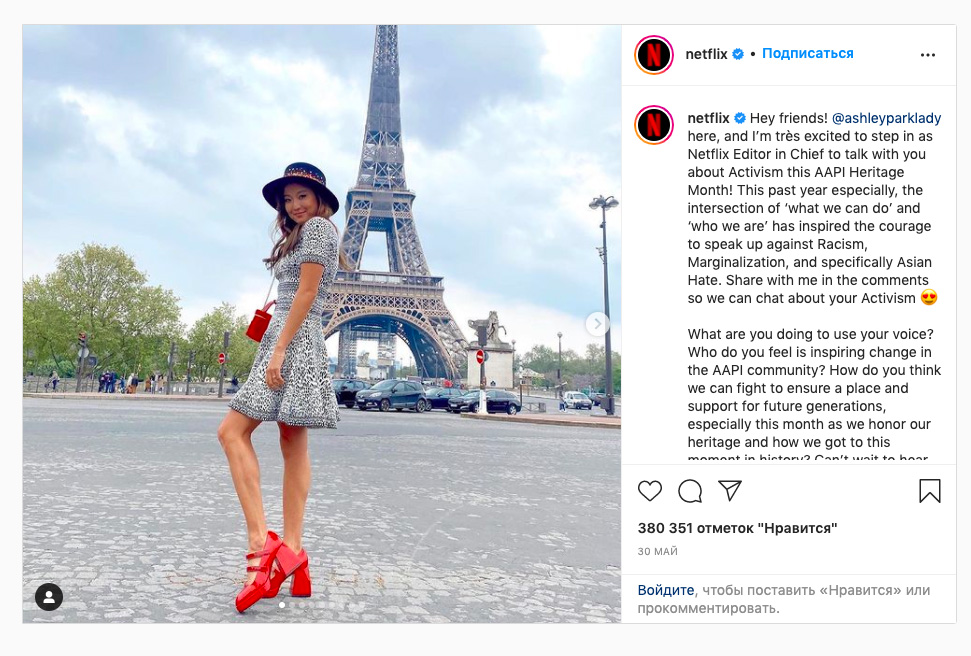Select the first carousel indicator dot
This screenshot has height=656, width=971.
(x=282, y=605)
